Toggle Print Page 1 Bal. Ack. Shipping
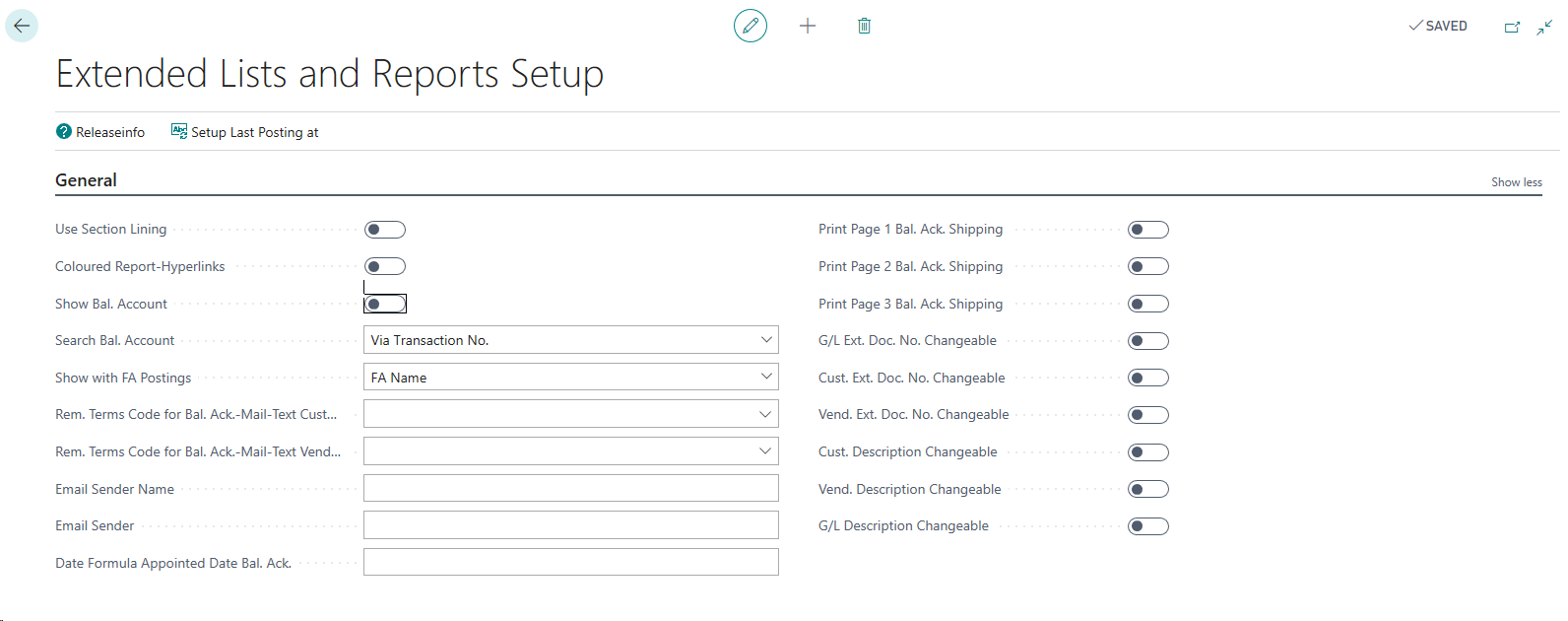 (1148, 230)
